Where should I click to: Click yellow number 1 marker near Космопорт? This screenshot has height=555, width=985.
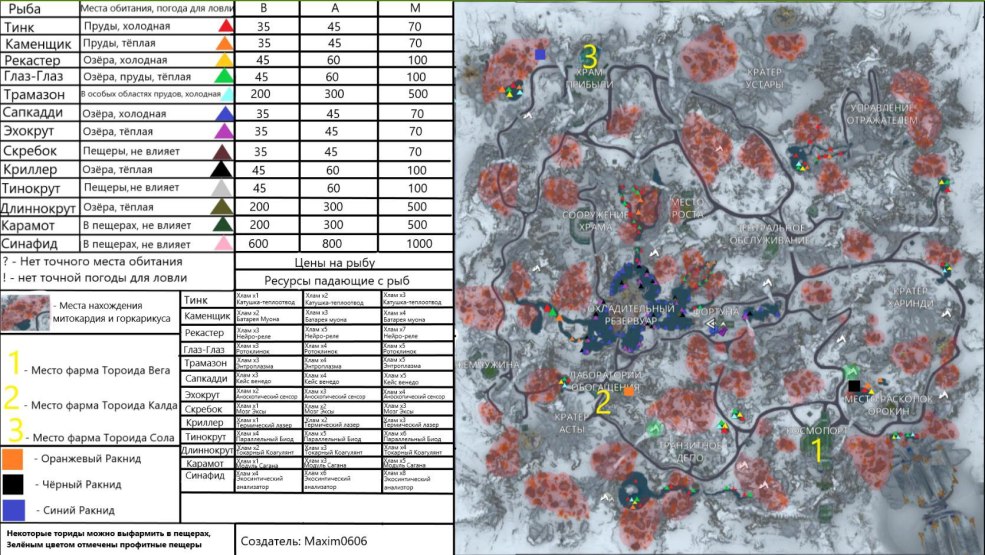tap(814, 450)
